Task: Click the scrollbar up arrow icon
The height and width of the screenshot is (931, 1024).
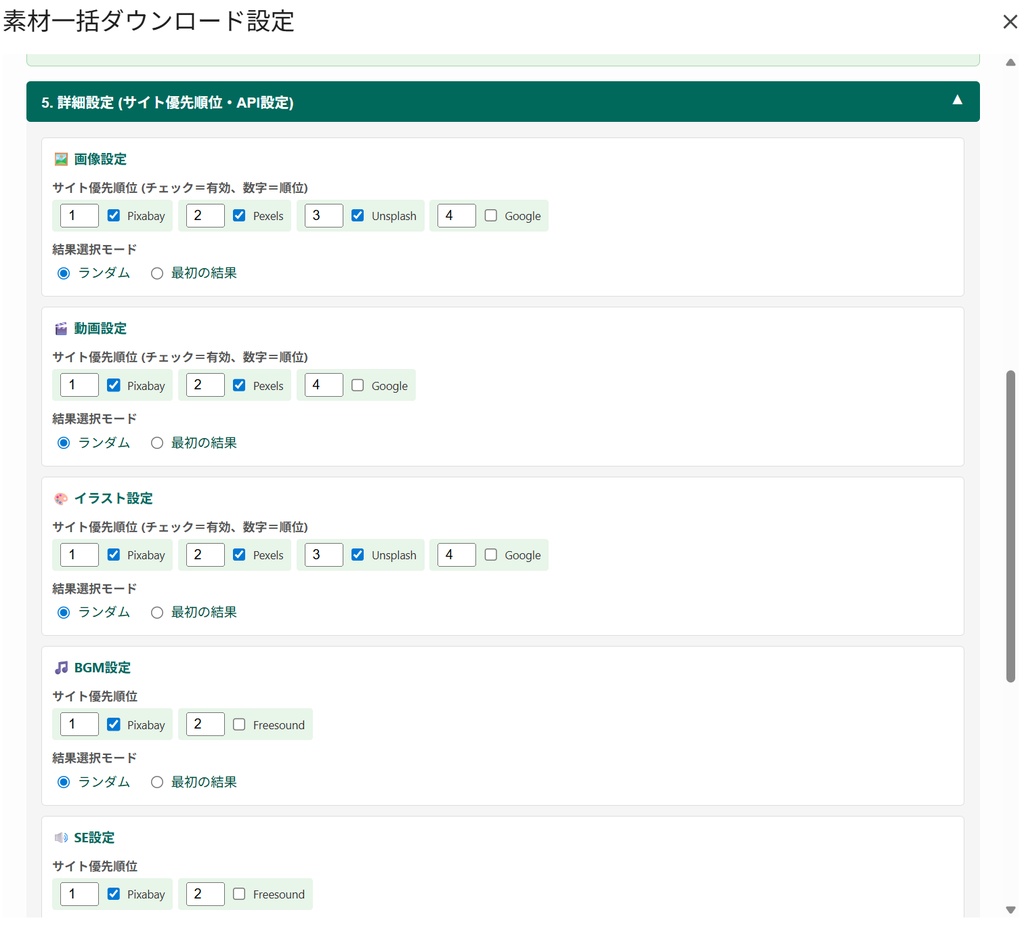Action: 1010,62
